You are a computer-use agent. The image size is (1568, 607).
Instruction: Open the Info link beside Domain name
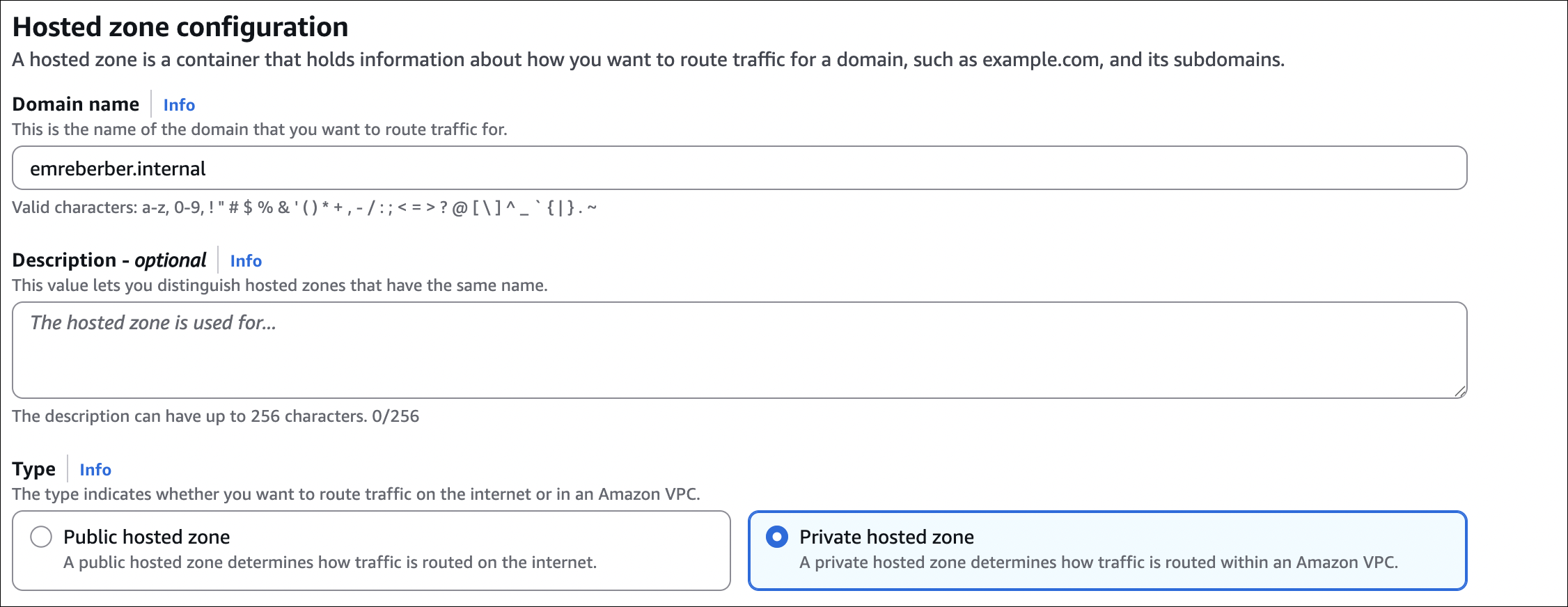pos(179,105)
